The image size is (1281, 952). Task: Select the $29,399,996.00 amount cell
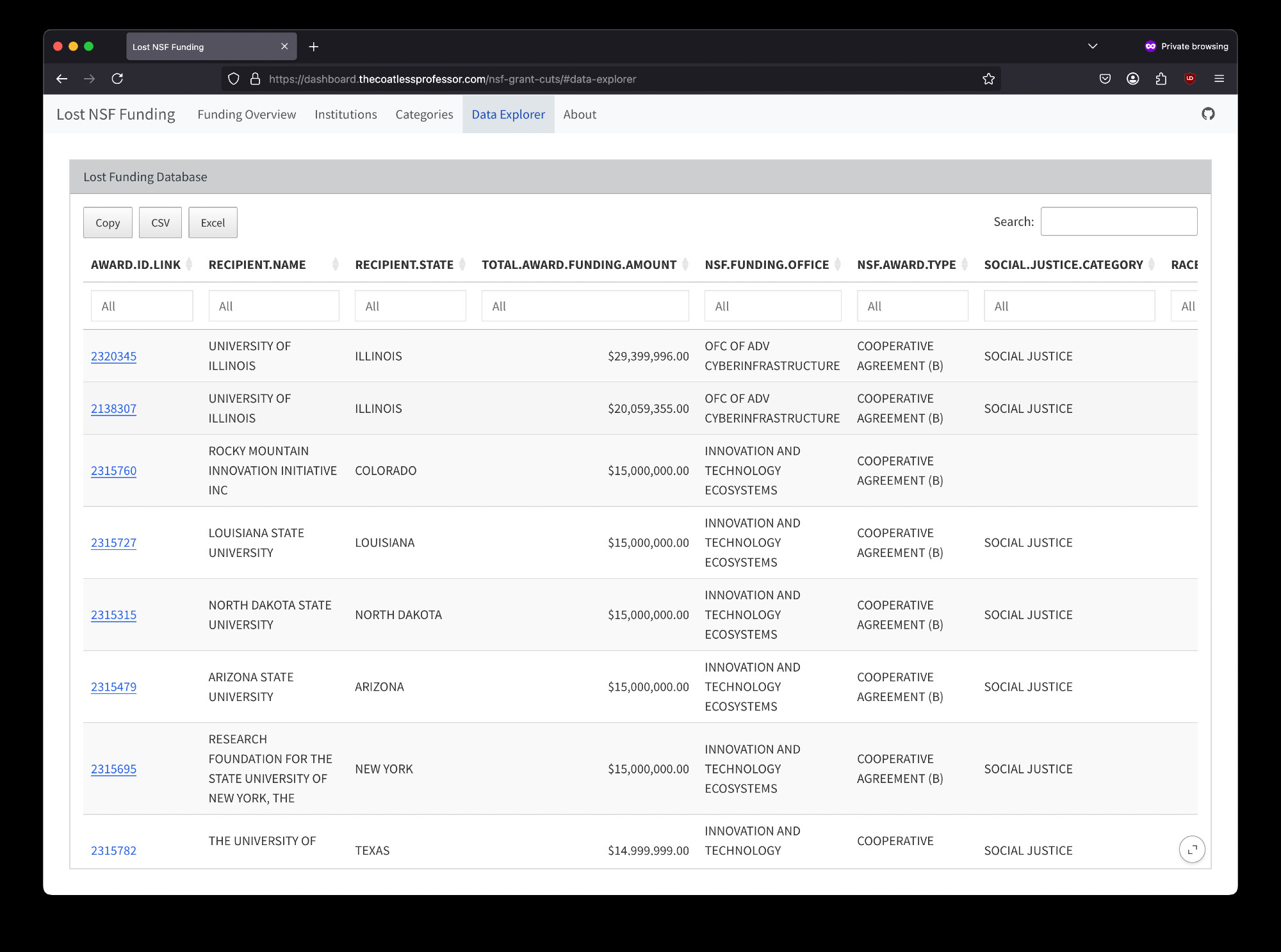click(648, 356)
